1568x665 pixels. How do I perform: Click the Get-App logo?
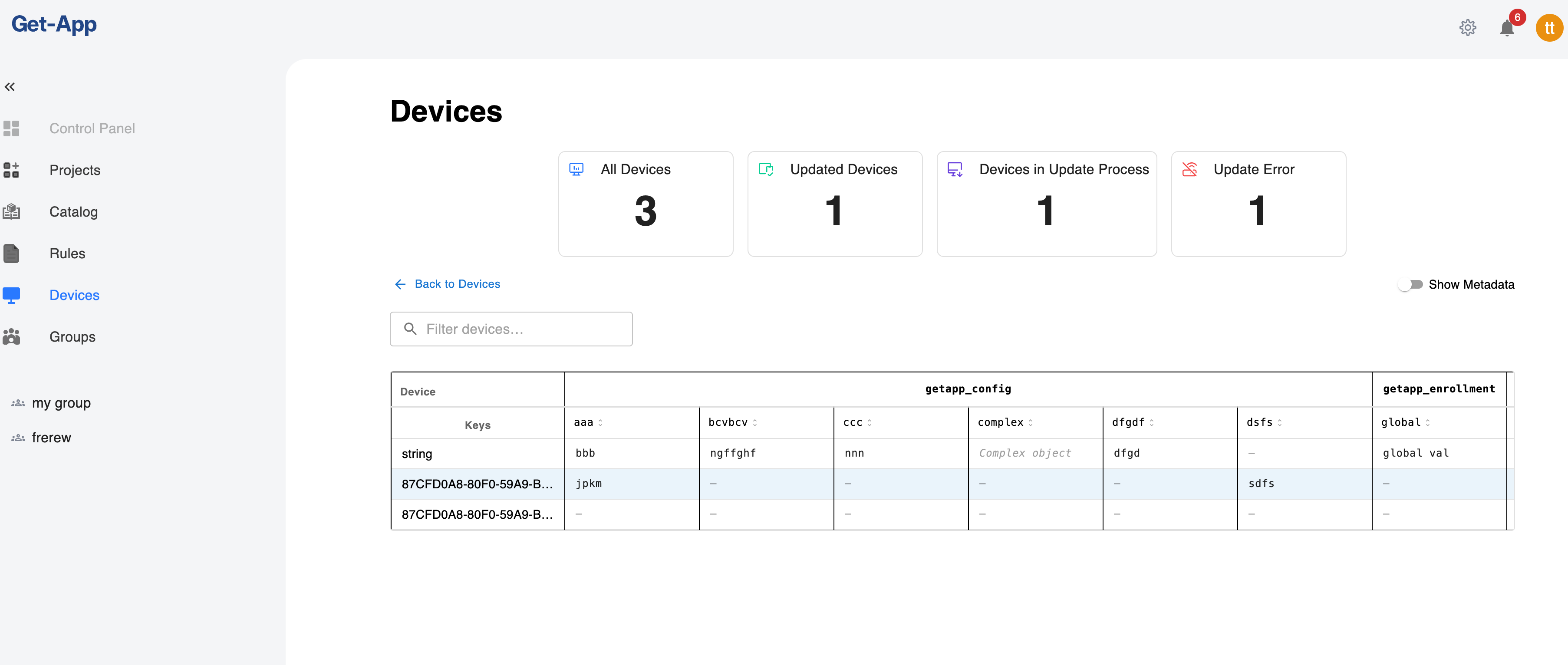click(54, 24)
